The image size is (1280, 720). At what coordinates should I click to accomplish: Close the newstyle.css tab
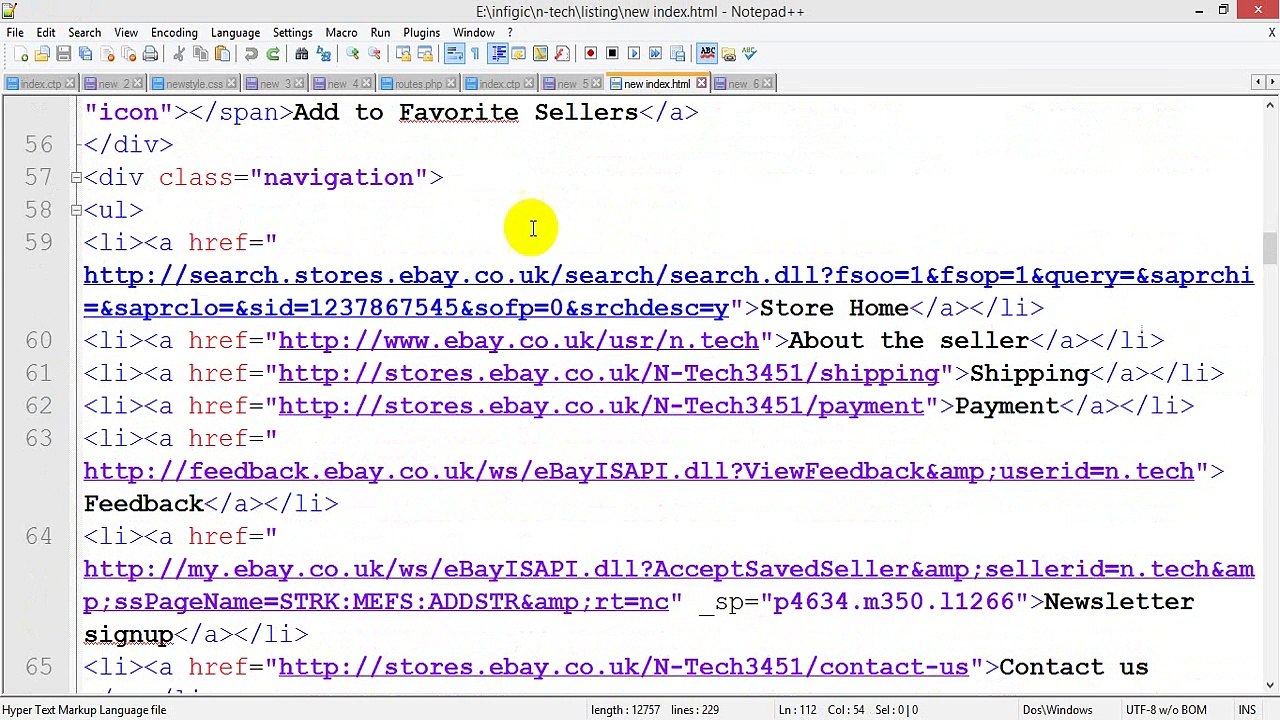tap(231, 84)
